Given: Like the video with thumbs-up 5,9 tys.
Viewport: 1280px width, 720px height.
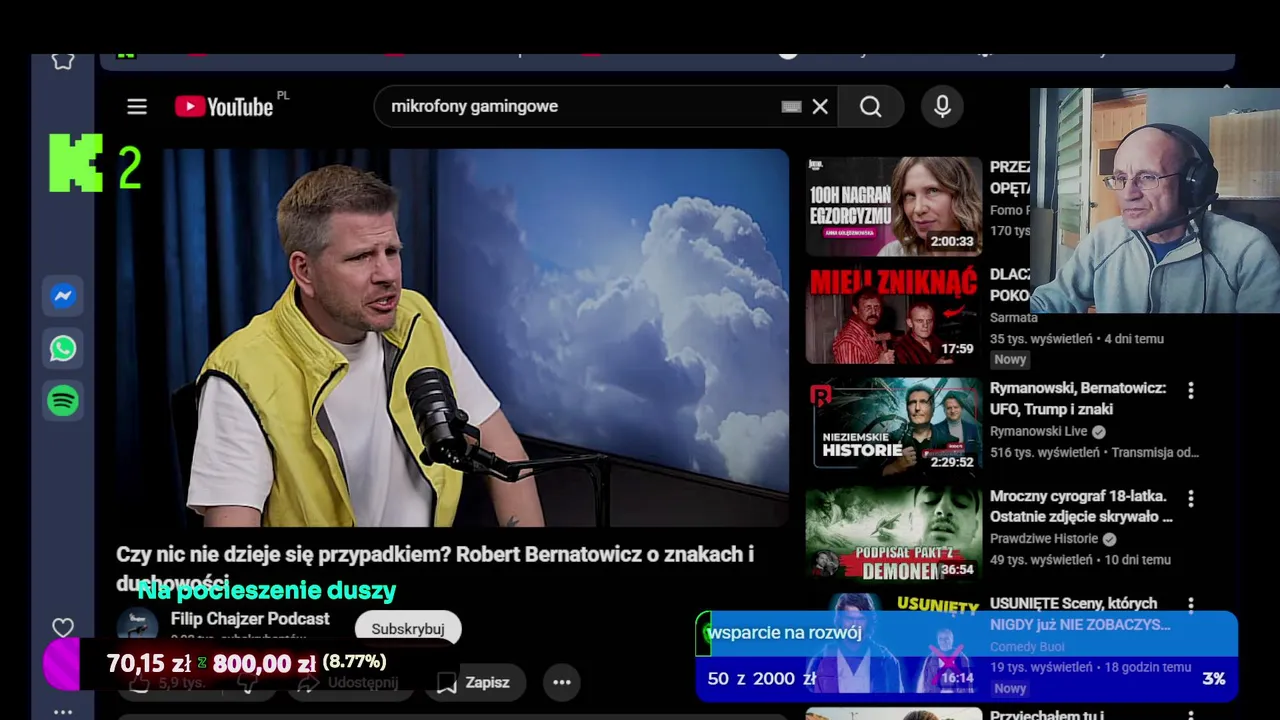Looking at the screenshot, I should 168,684.
